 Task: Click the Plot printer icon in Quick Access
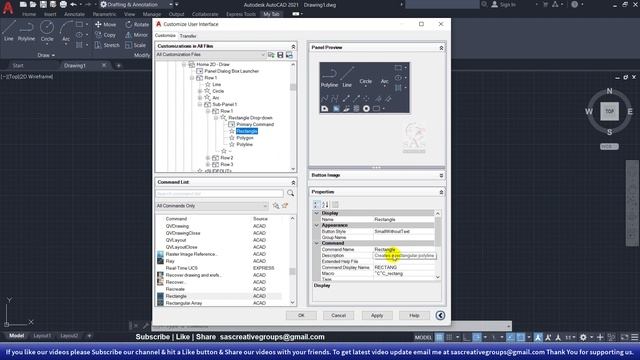pyautogui.click(x=63, y=4)
